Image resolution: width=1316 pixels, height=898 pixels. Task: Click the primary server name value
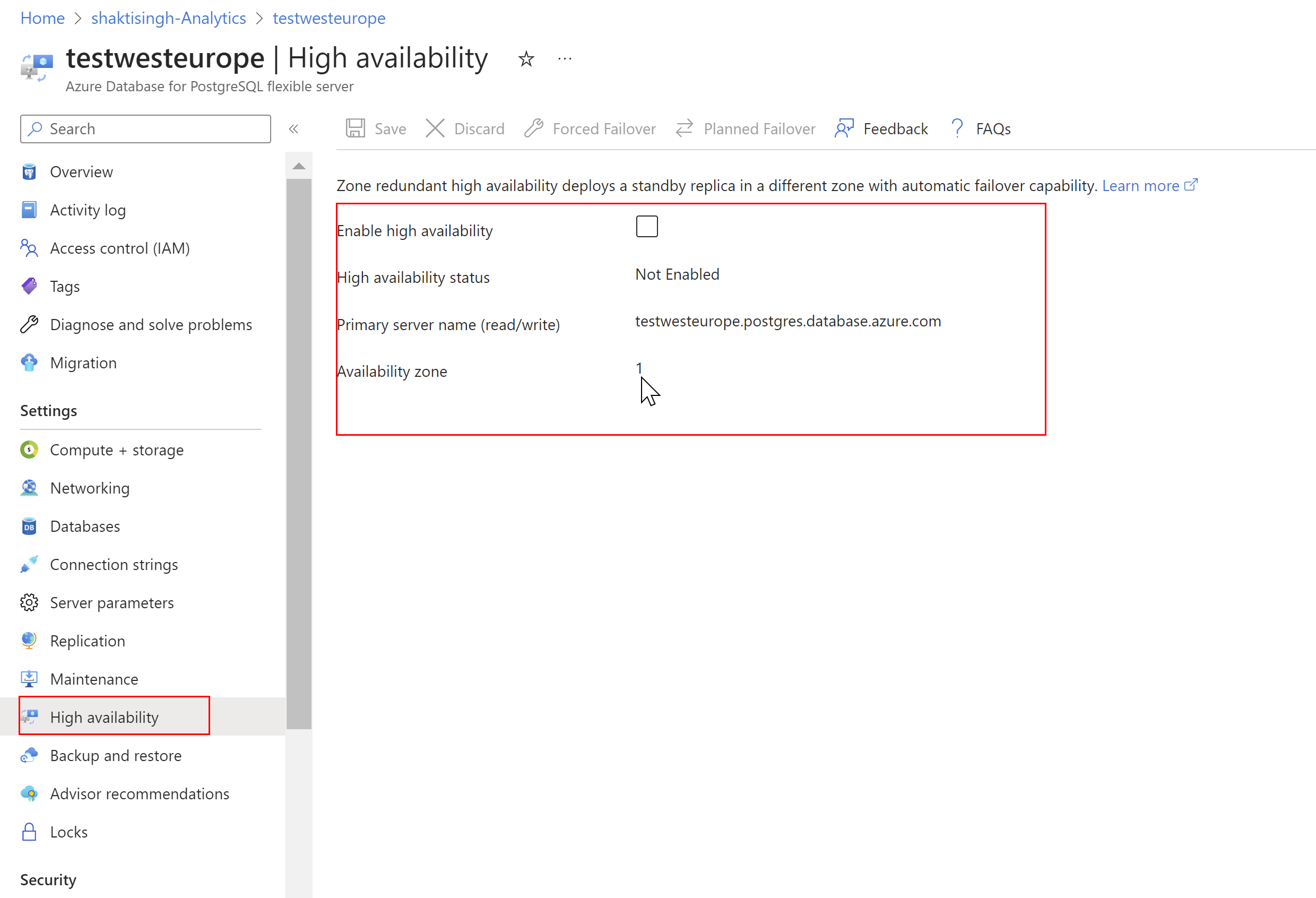pyautogui.click(x=787, y=321)
